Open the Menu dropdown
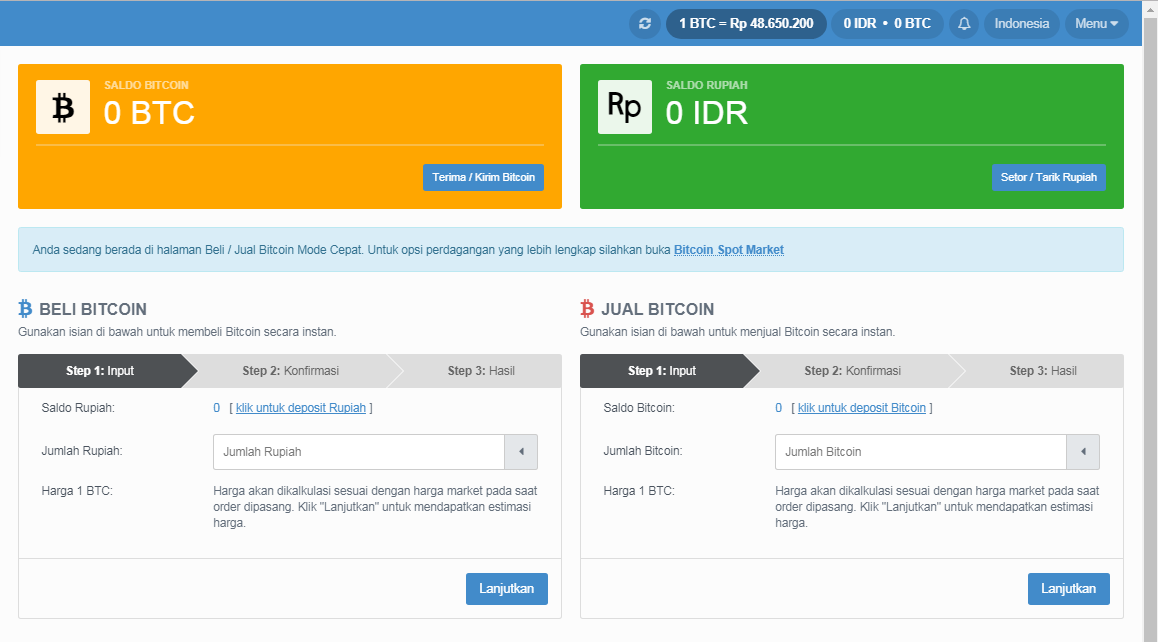 1097,24
